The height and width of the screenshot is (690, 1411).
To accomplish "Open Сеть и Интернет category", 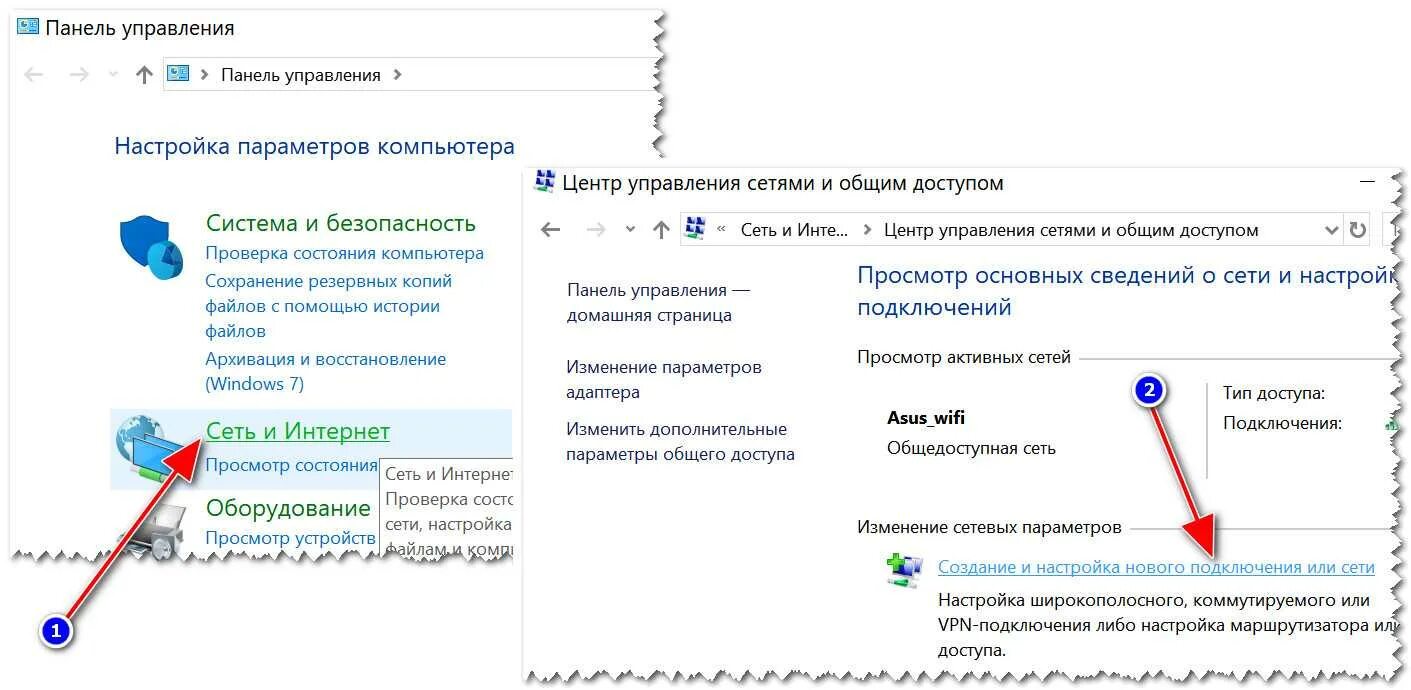I will pyautogui.click(x=297, y=431).
